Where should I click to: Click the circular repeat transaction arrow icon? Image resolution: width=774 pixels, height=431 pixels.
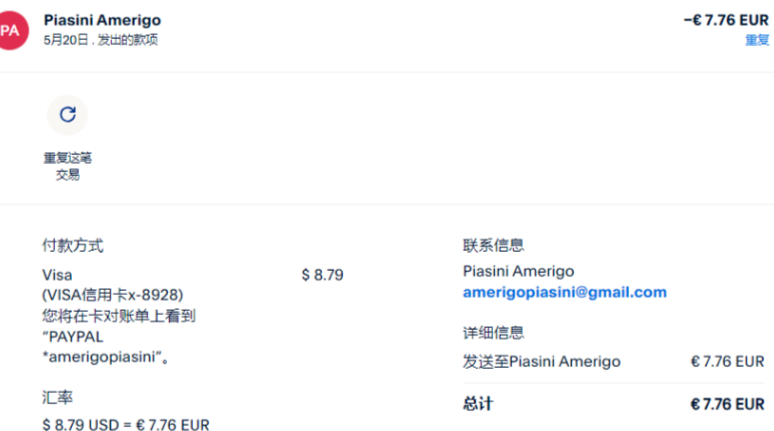point(67,114)
